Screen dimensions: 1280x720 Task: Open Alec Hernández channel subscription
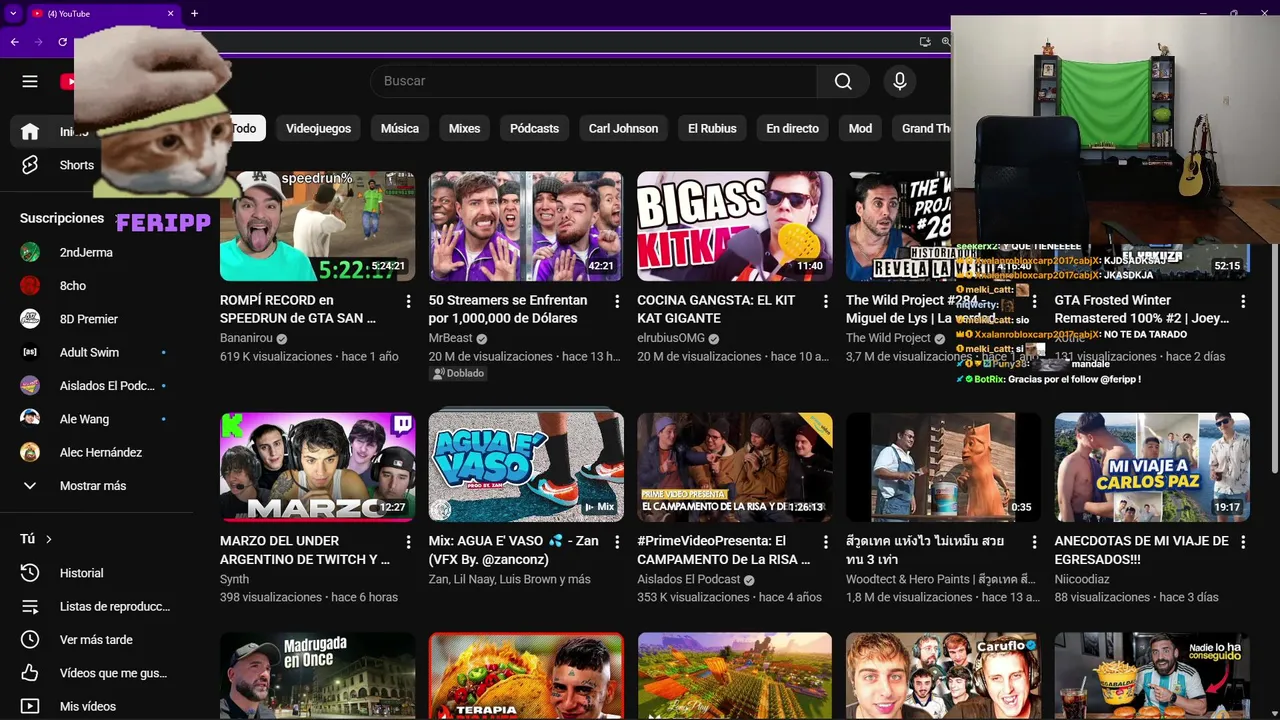click(x=100, y=452)
